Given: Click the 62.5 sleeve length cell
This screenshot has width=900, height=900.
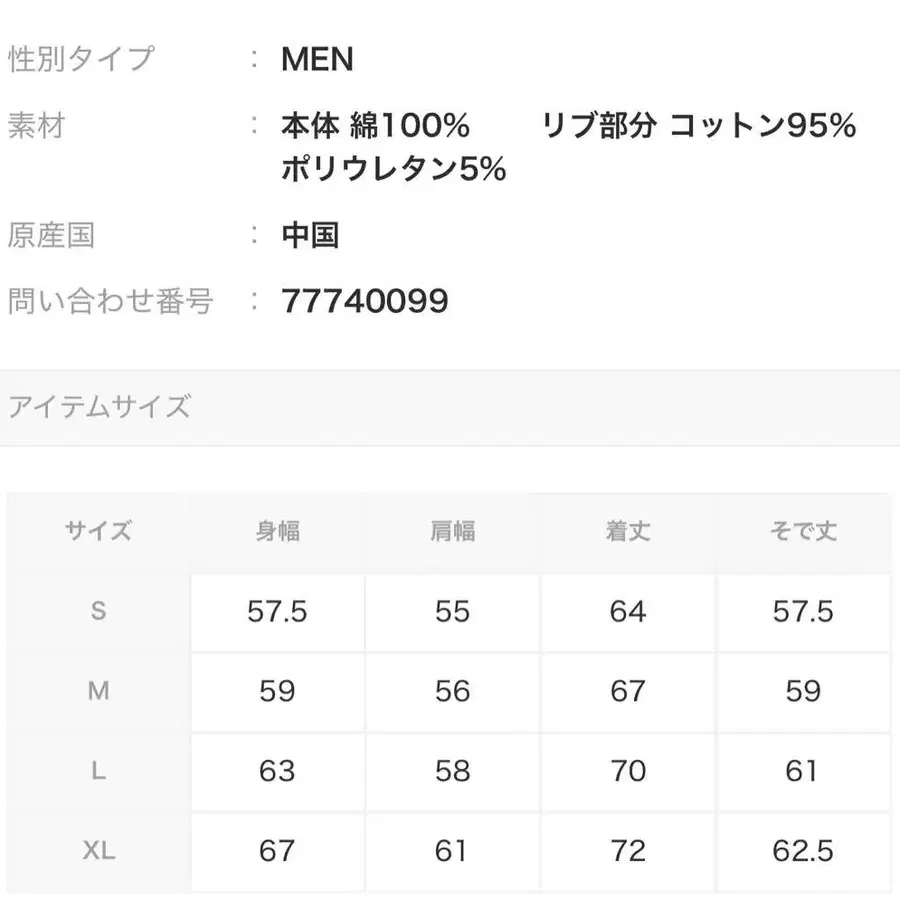Looking at the screenshot, I should (803, 851).
